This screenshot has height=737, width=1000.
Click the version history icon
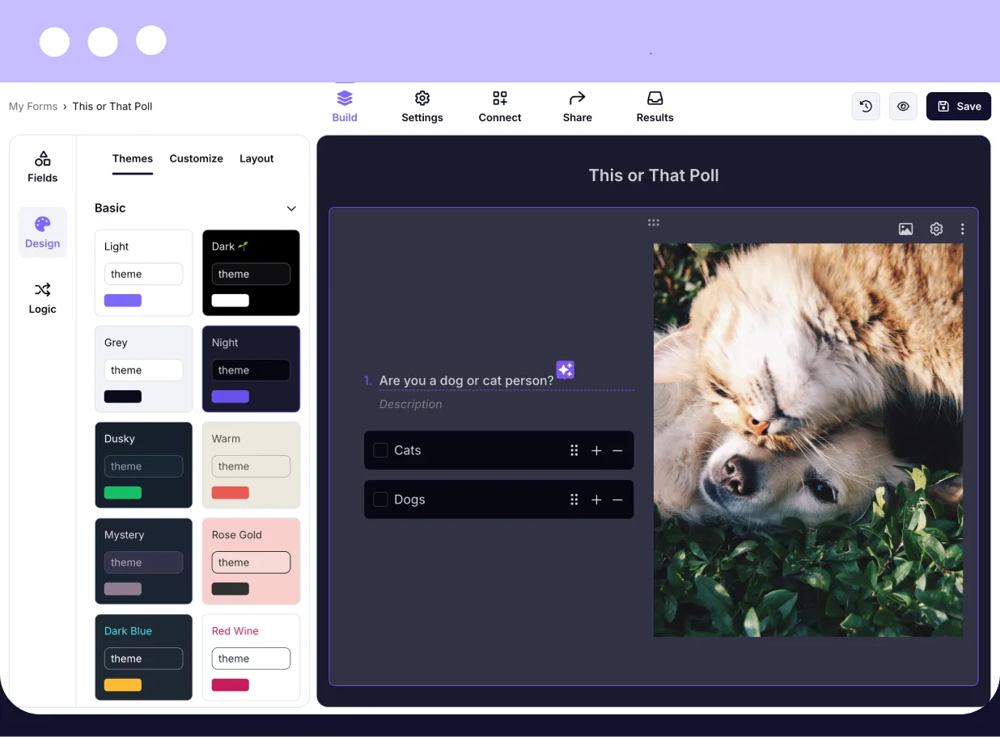(x=866, y=106)
